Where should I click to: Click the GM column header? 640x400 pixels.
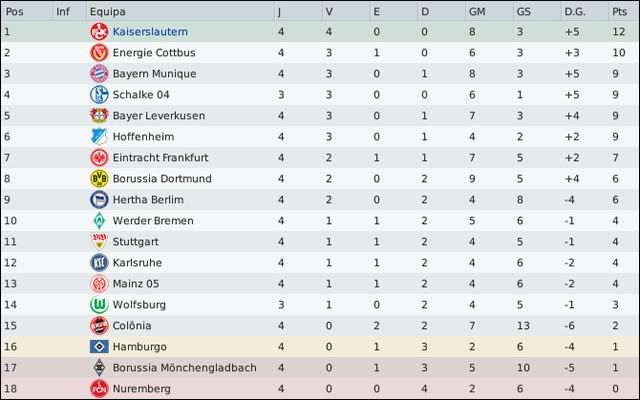coord(476,11)
